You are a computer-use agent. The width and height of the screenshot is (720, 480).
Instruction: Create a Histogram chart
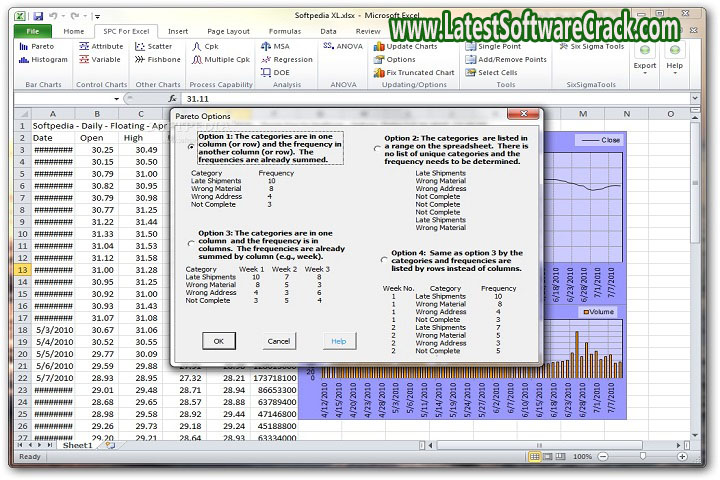coord(43,60)
